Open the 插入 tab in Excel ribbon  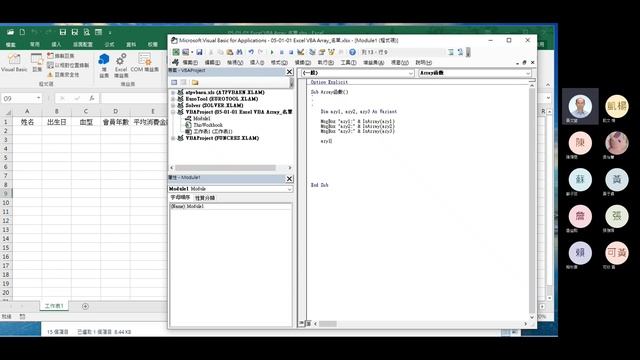[56, 44]
